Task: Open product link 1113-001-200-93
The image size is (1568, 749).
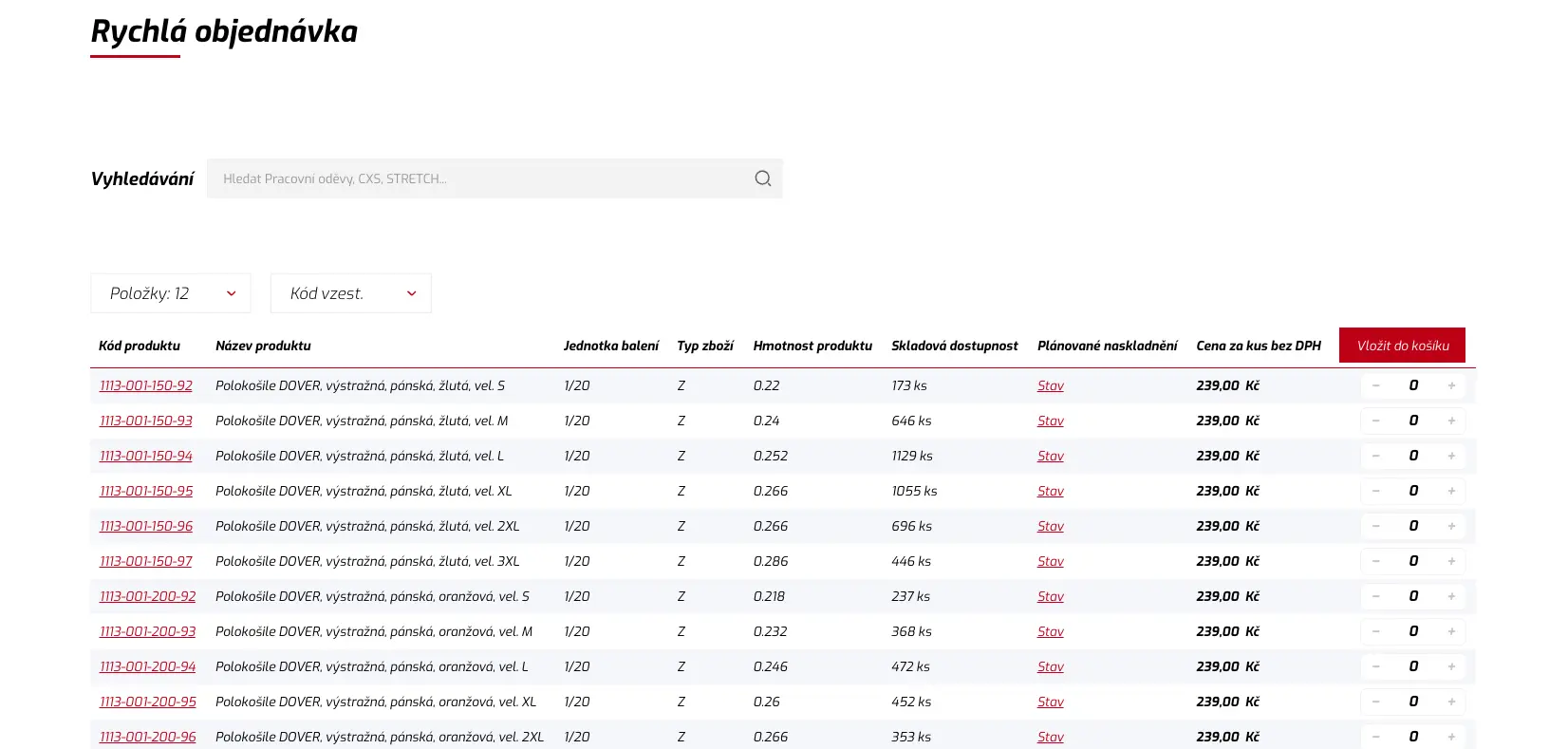Action: (148, 631)
